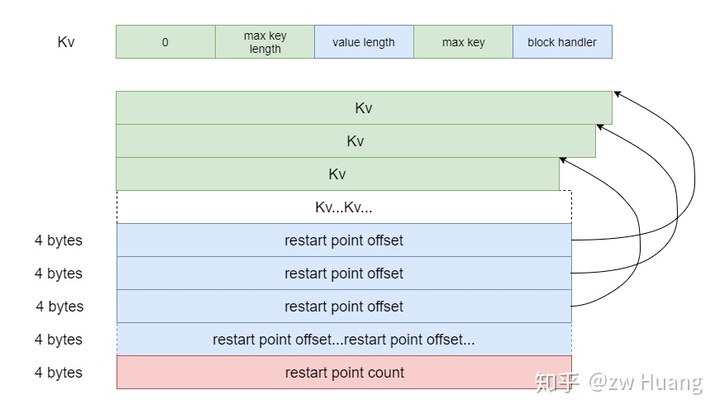Select the third single "restart point offset" row
Image resolution: width=720 pixels, height=414 pixels.
coord(344,306)
